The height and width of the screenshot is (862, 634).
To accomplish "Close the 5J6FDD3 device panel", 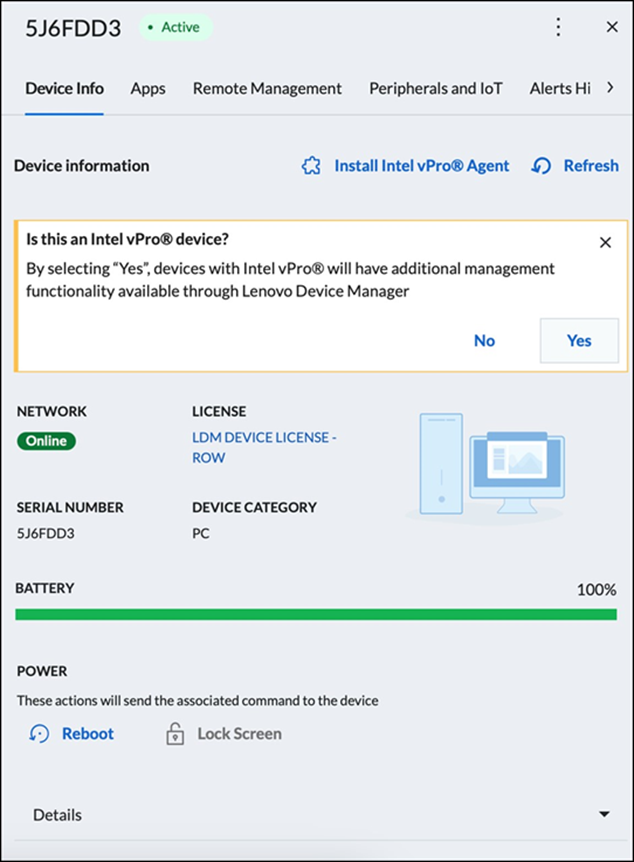I will click(x=612, y=27).
